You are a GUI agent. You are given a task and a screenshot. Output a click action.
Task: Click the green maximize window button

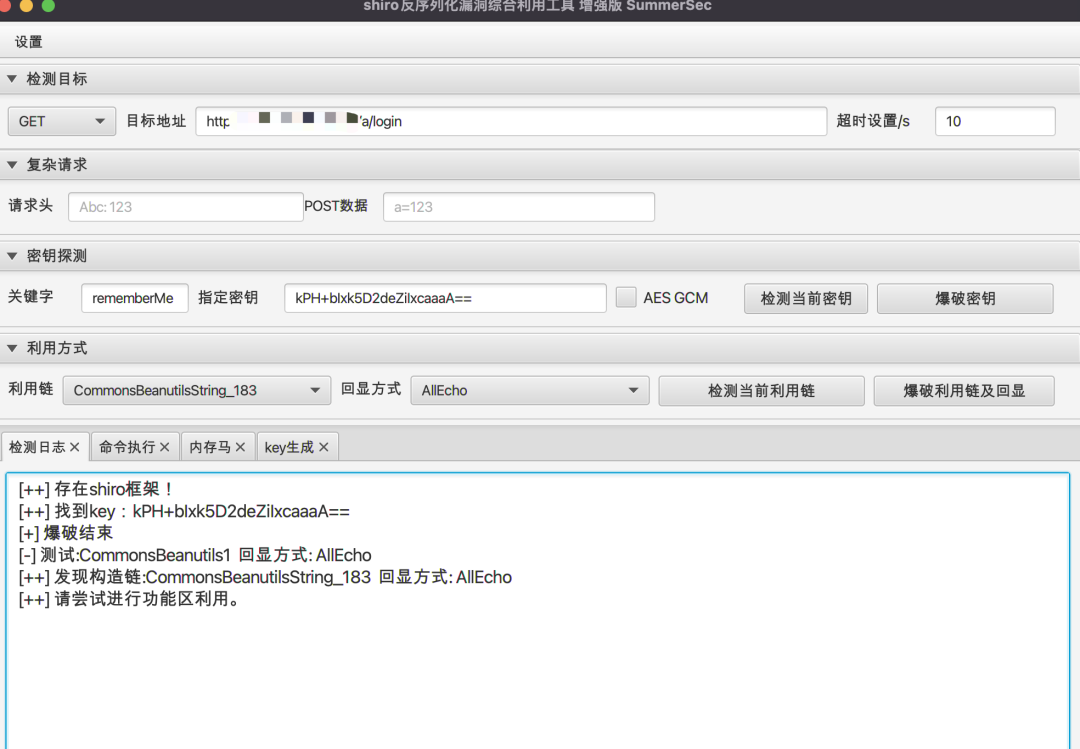[x=48, y=6]
